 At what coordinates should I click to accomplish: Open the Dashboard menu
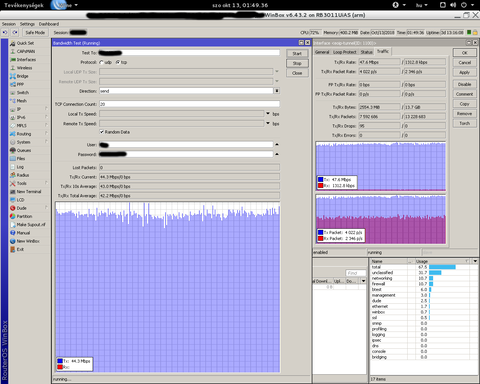pos(49,24)
